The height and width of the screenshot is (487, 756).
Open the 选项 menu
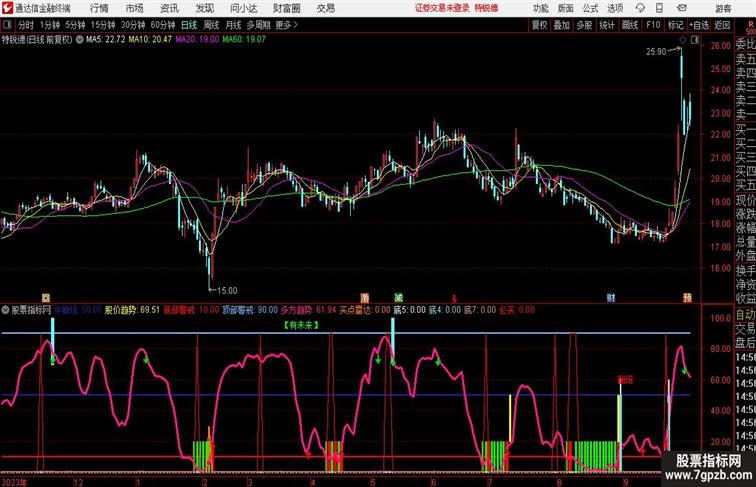click(615, 8)
